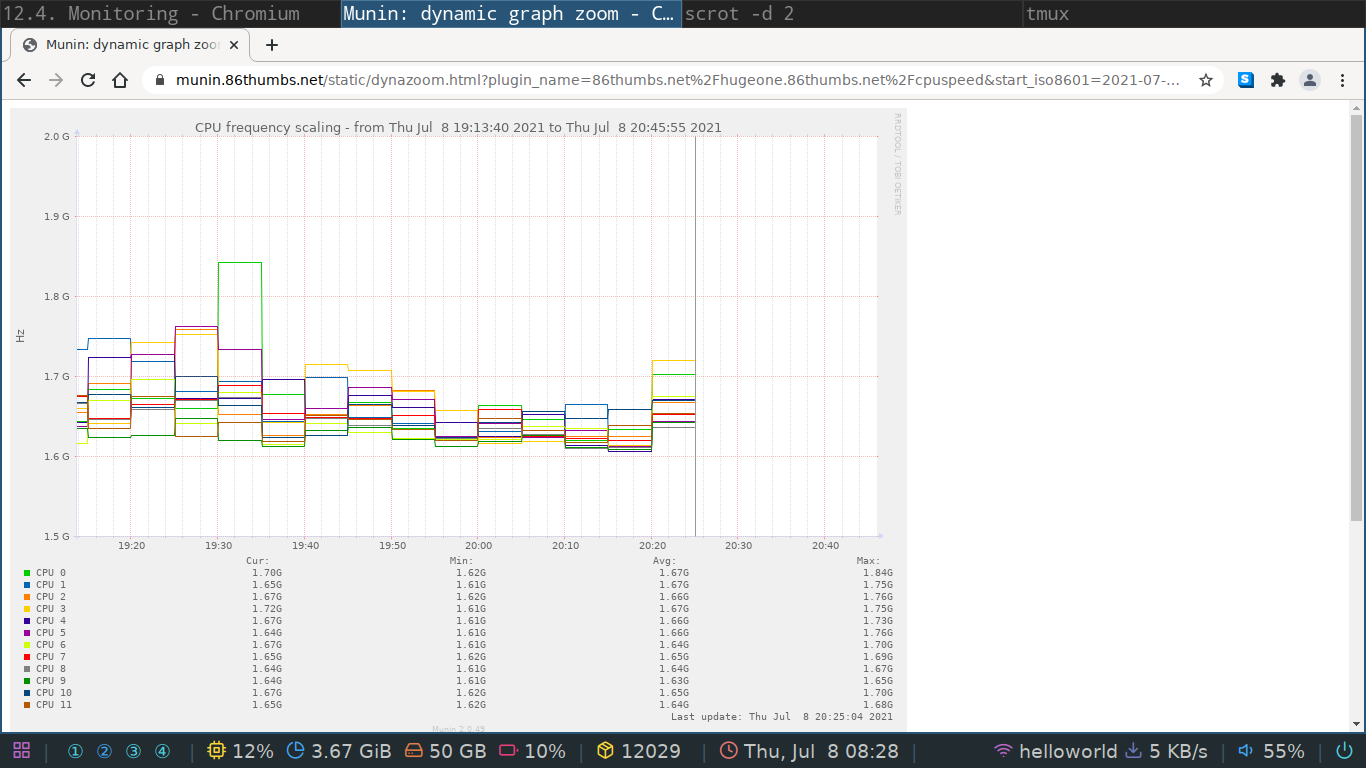Image resolution: width=1366 pixels, height=768 pixels.
Task: Click the browser forward arrow
Action: click(x=56, y=80)
